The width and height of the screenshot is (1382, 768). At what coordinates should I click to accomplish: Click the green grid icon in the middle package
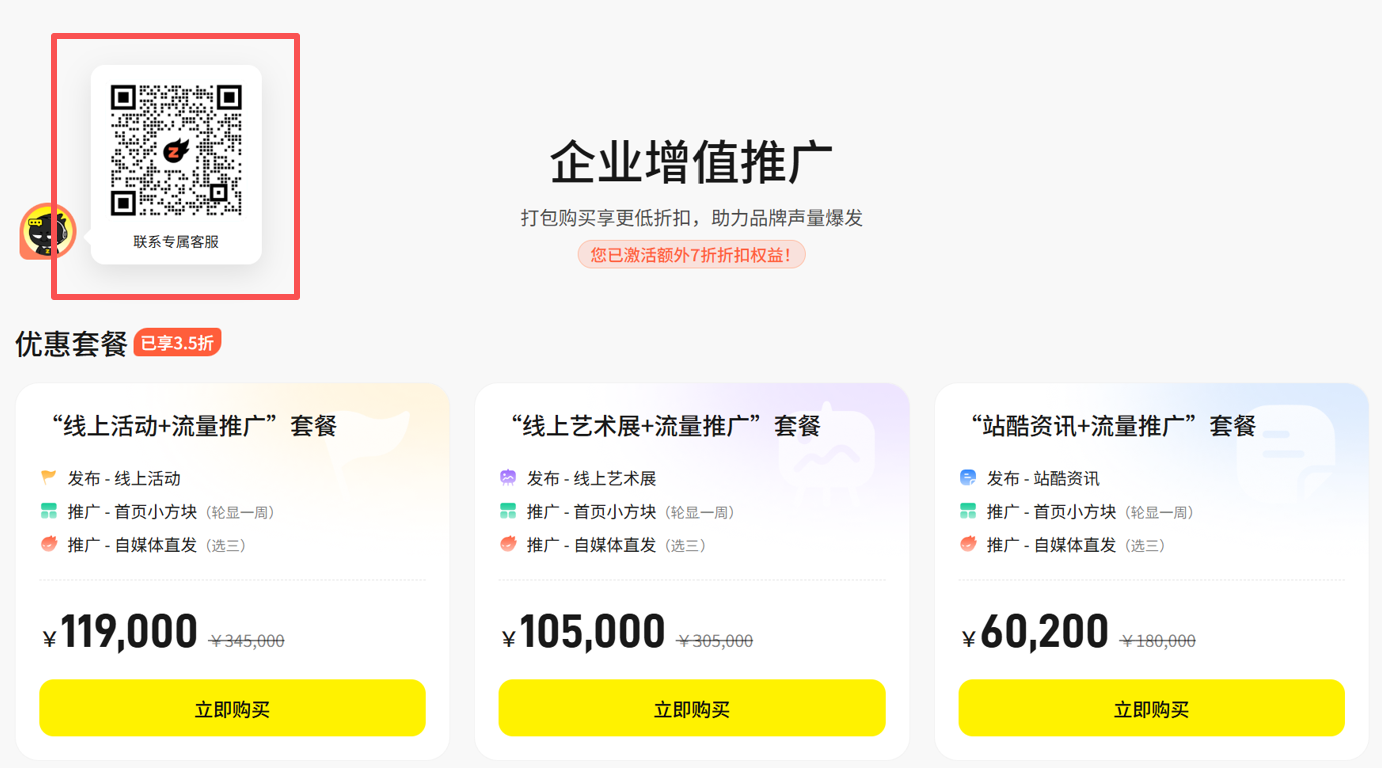point(507,511)
